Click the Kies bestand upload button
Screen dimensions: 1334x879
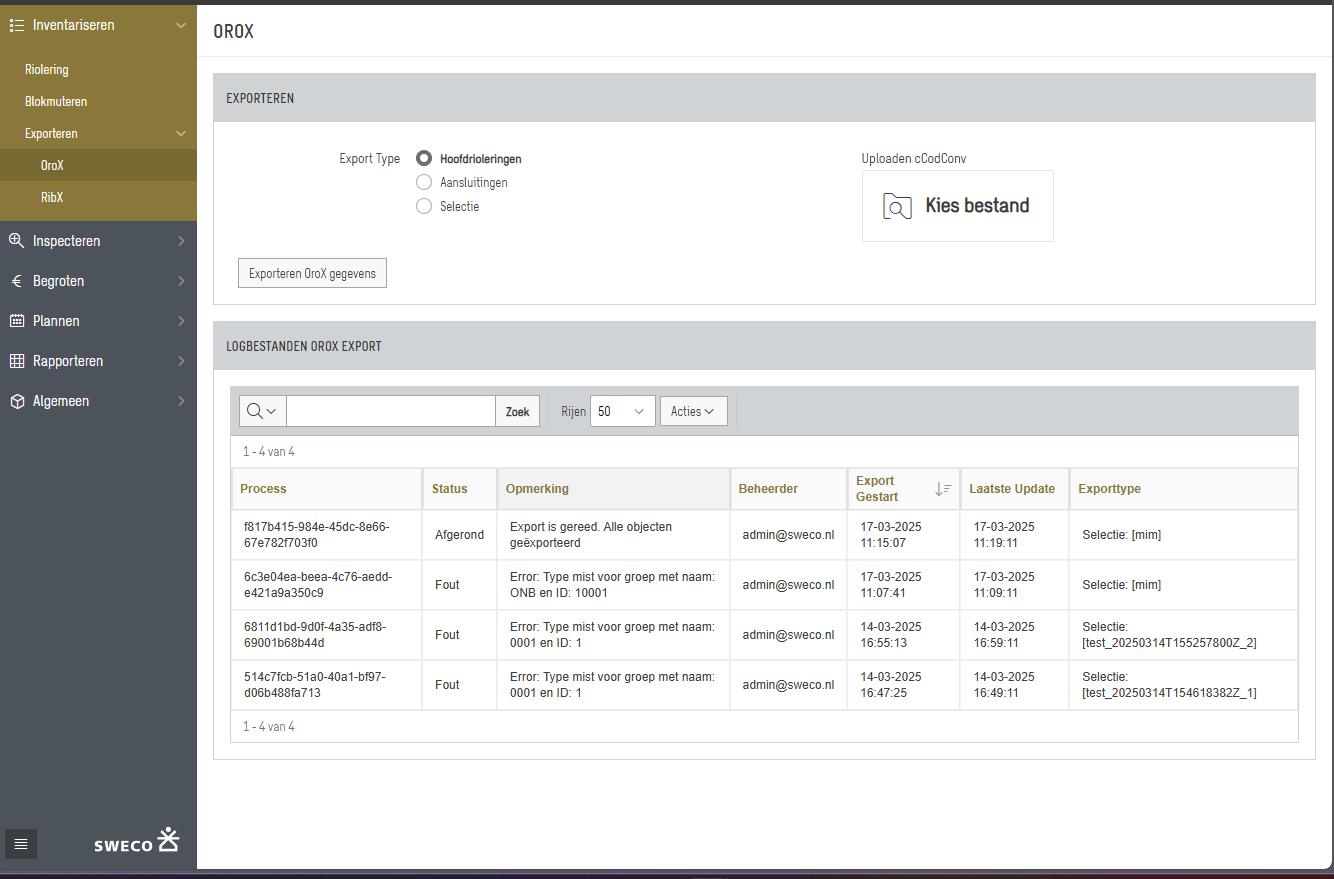957,206
